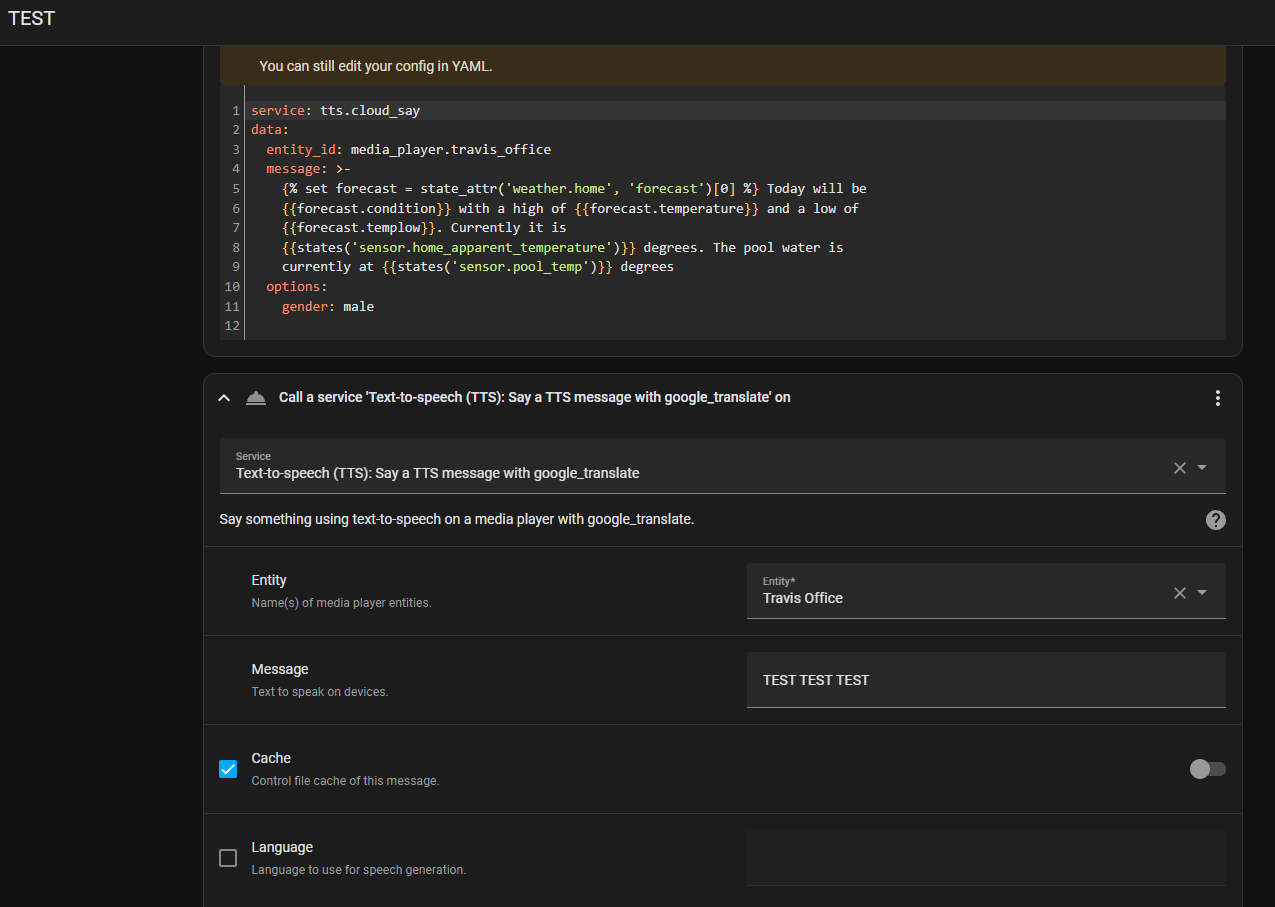Check the Language checkbox
1275x907 pixels.
click(228, 858)
